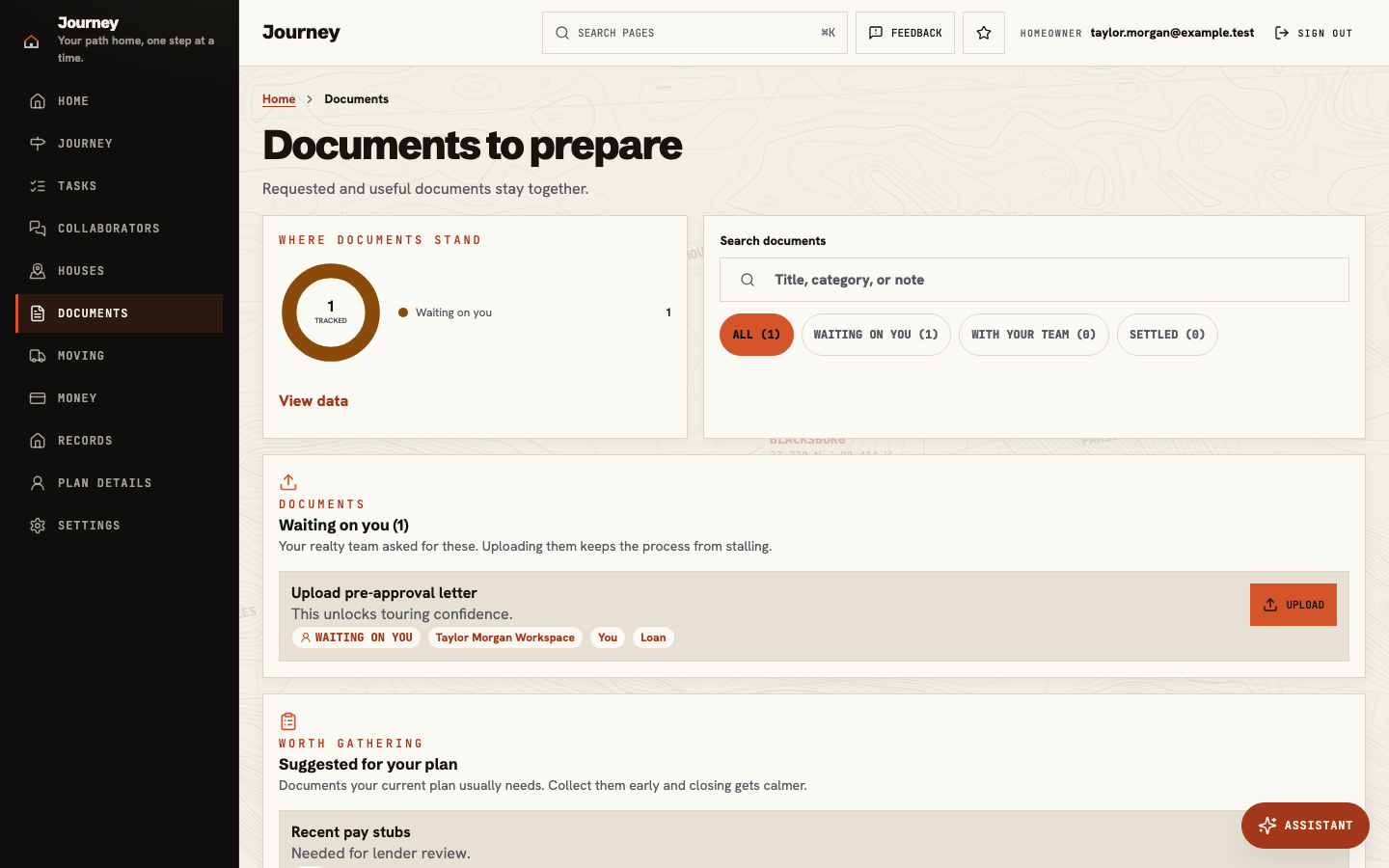Filter by Waiting on You (1)

876,335
